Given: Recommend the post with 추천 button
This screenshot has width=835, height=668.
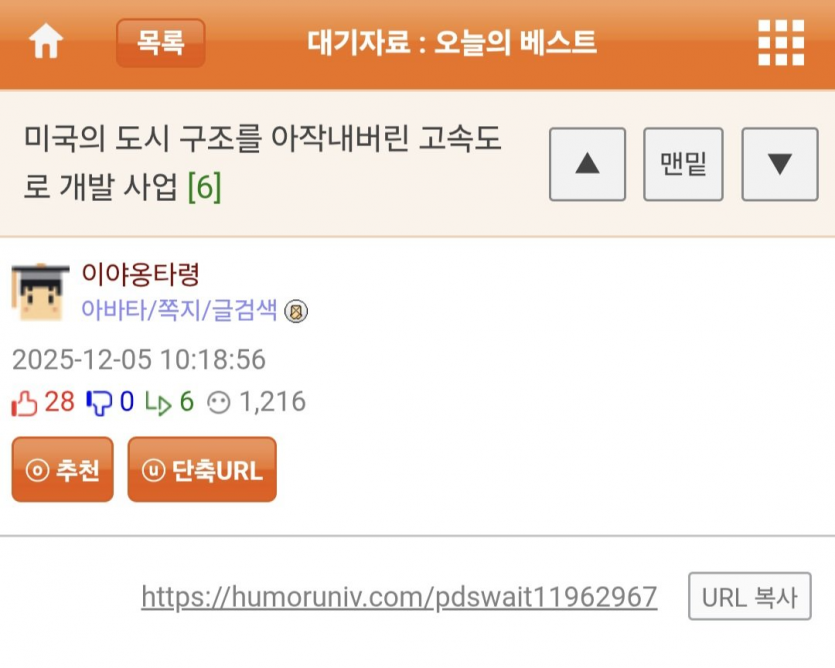Looking at the screenshot, I should (63, 469).
